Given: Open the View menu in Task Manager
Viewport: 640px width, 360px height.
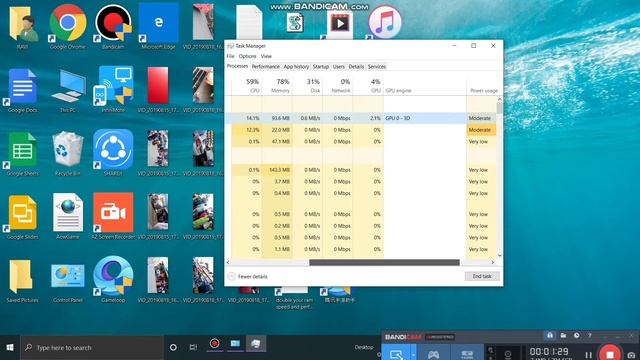Looking at the screenshot, I should point(266,56).
